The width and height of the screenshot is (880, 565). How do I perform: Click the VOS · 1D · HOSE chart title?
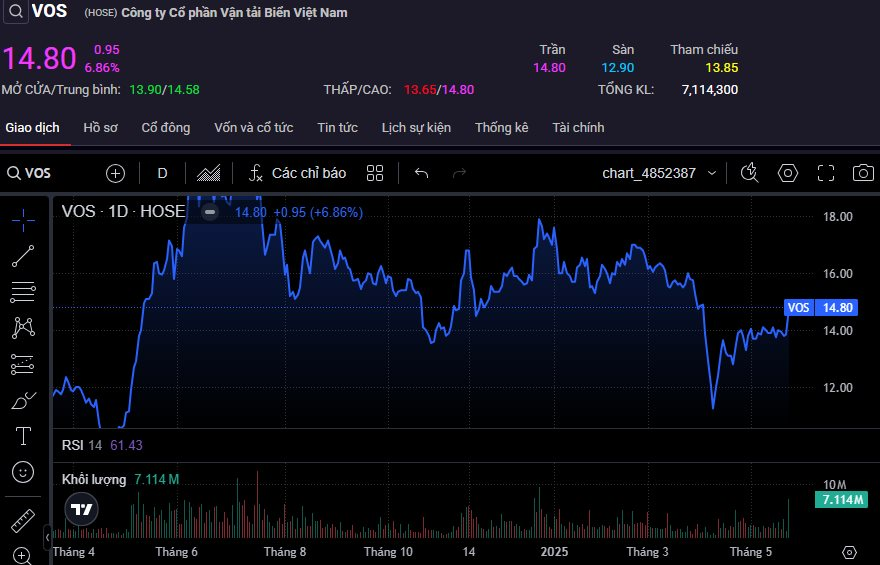pyautogui.click(x=123, y=212)
